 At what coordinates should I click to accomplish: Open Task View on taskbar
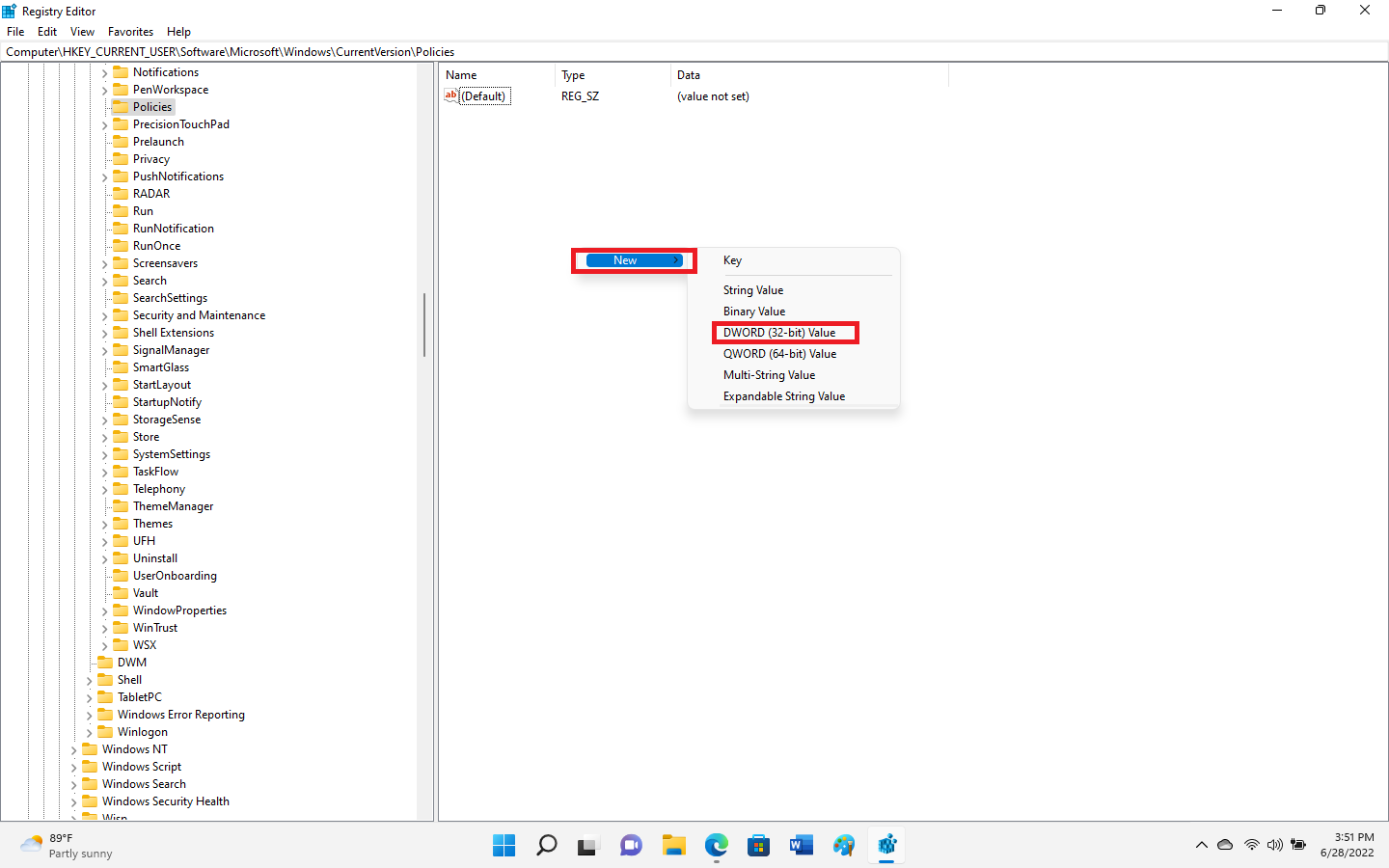588,846
